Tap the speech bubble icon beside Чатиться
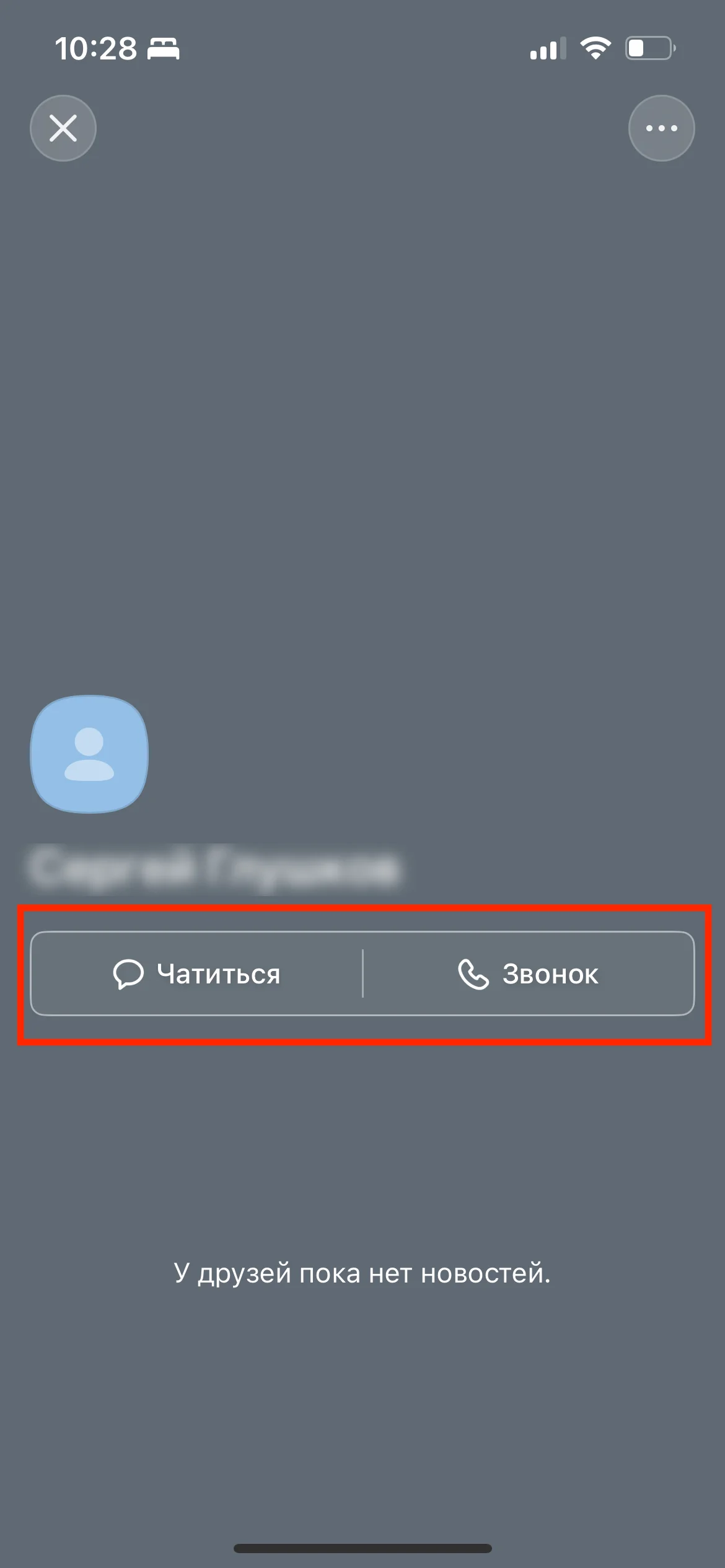Screen dimensions: 725x1568 point(128,974)
